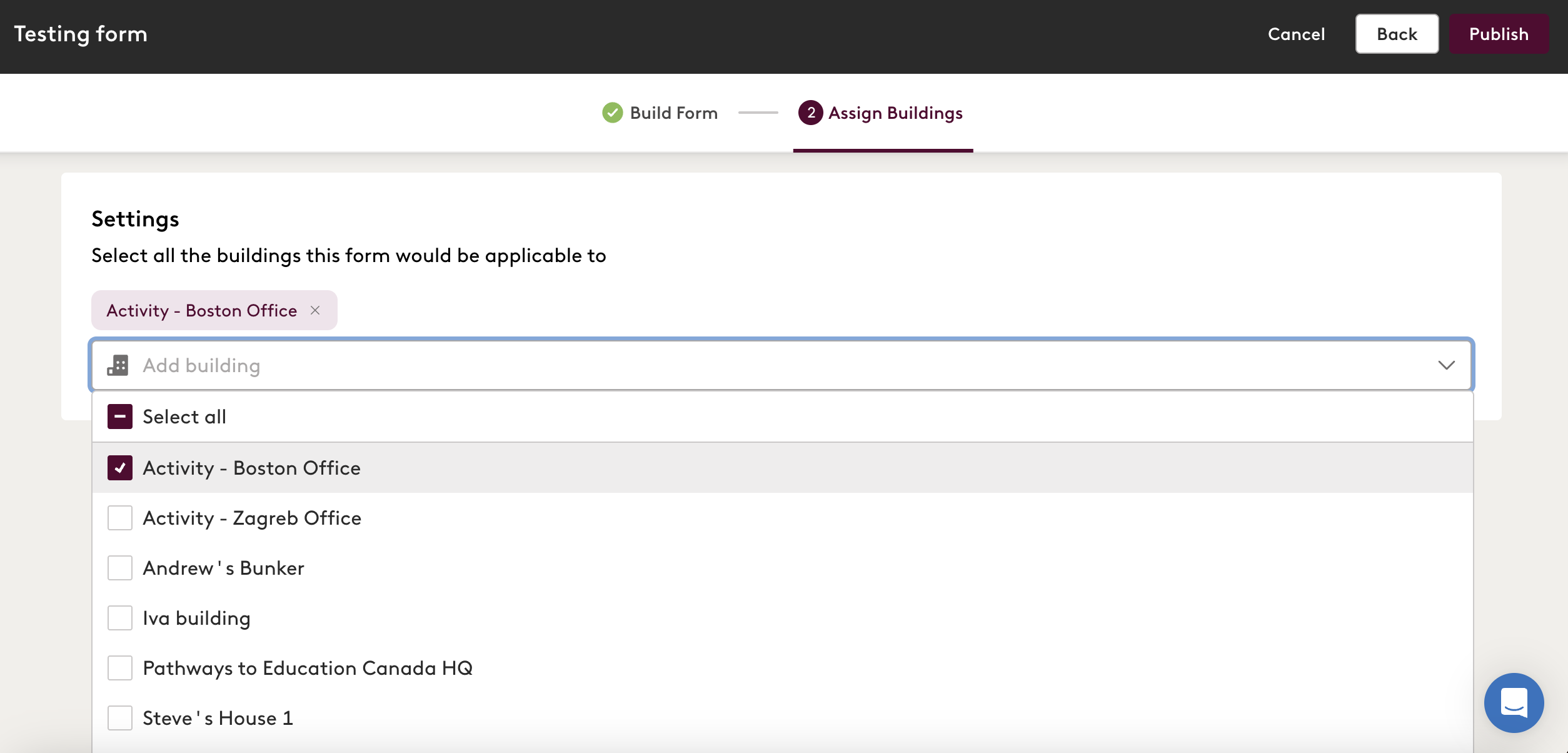Click the Activity - Boston Office tag label
1568x753 pixels.
click(x=201, y=310)
